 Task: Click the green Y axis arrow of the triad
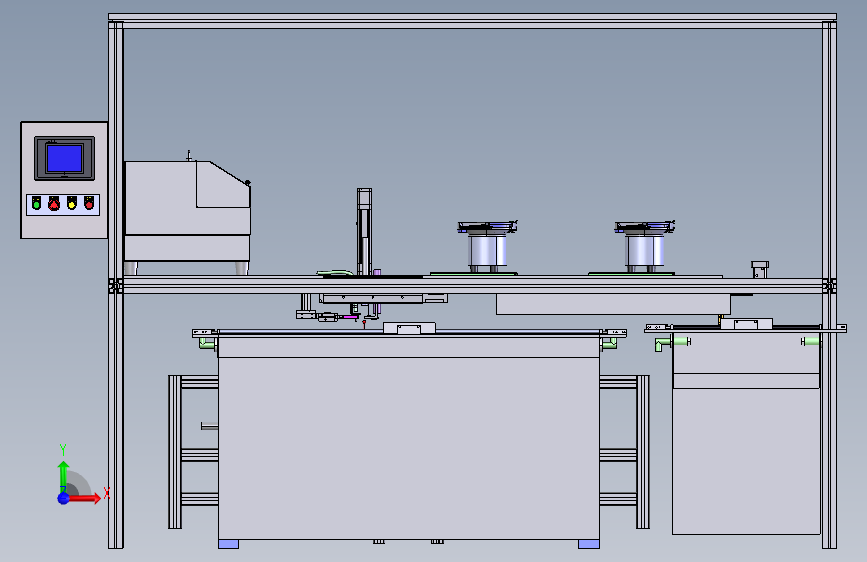64,475
